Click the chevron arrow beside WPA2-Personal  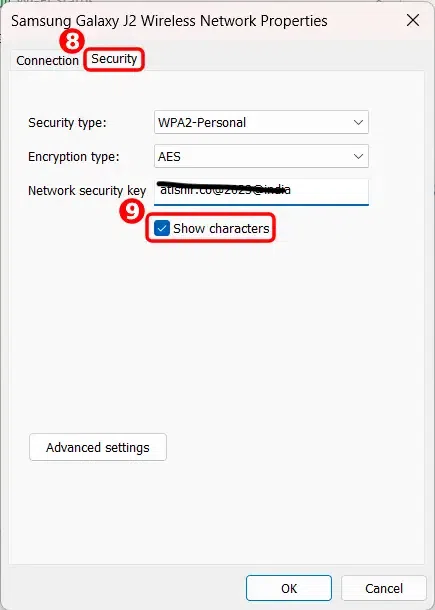pyautogui.click(x=358, y=122)
